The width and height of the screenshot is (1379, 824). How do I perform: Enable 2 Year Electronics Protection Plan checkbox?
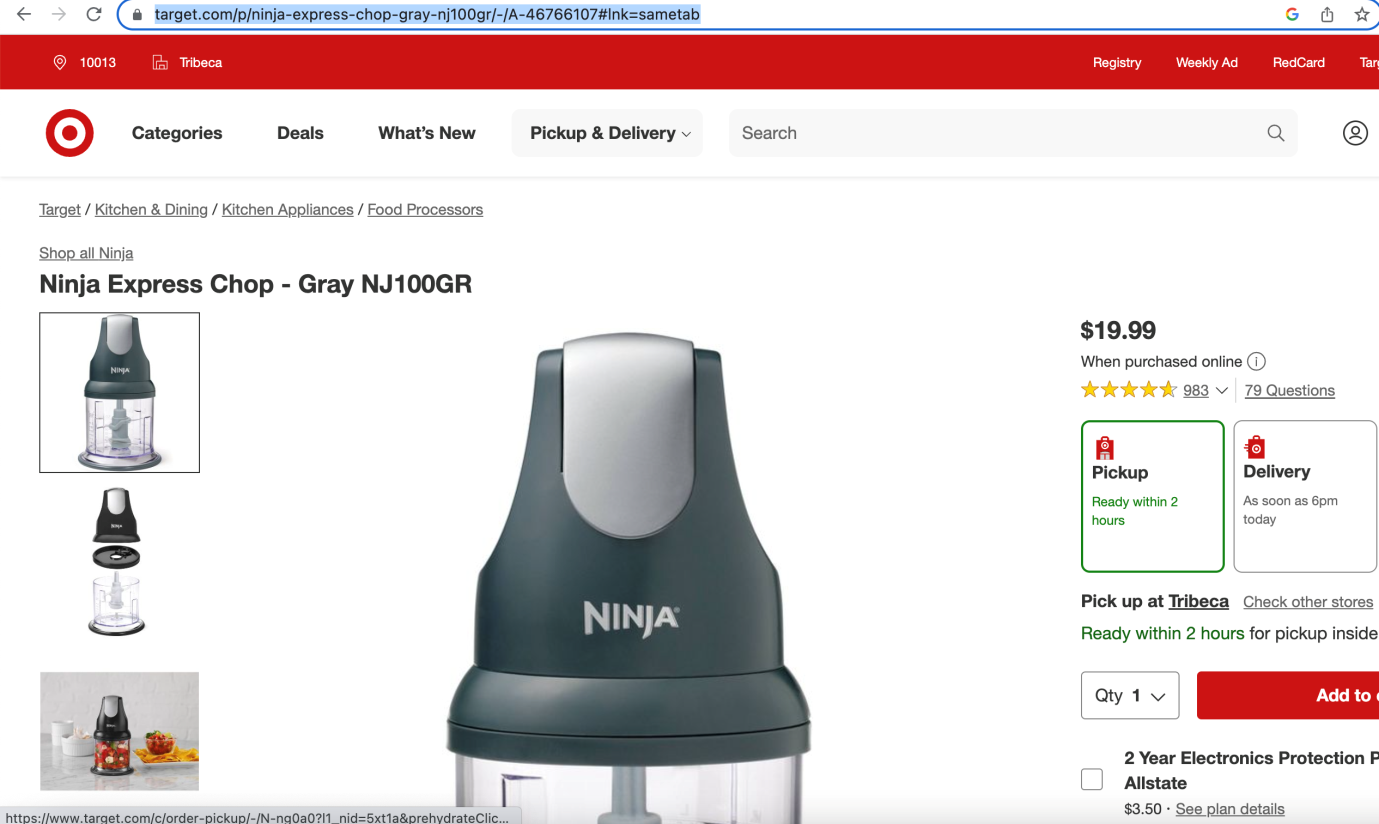[1092, 779]
